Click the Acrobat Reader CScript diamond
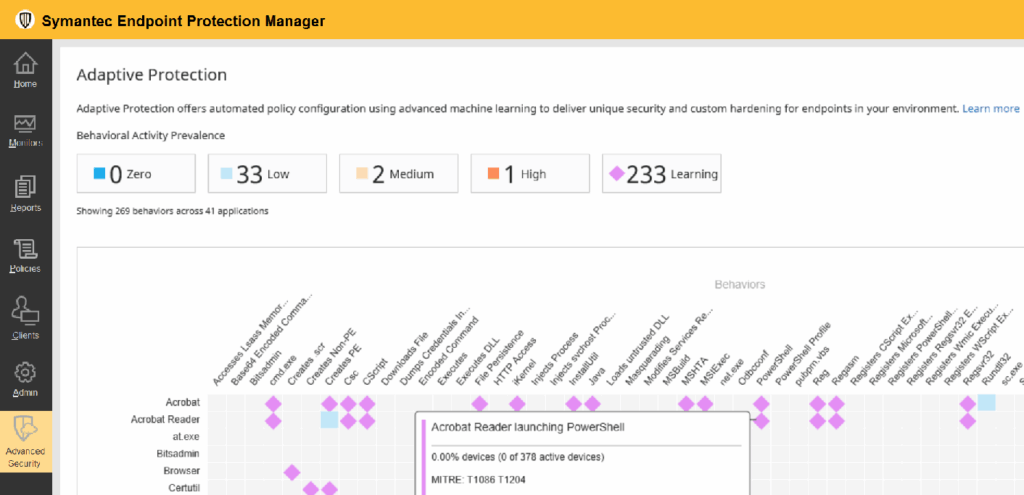Screen dimensions: 1024x495 pos(367,421)
